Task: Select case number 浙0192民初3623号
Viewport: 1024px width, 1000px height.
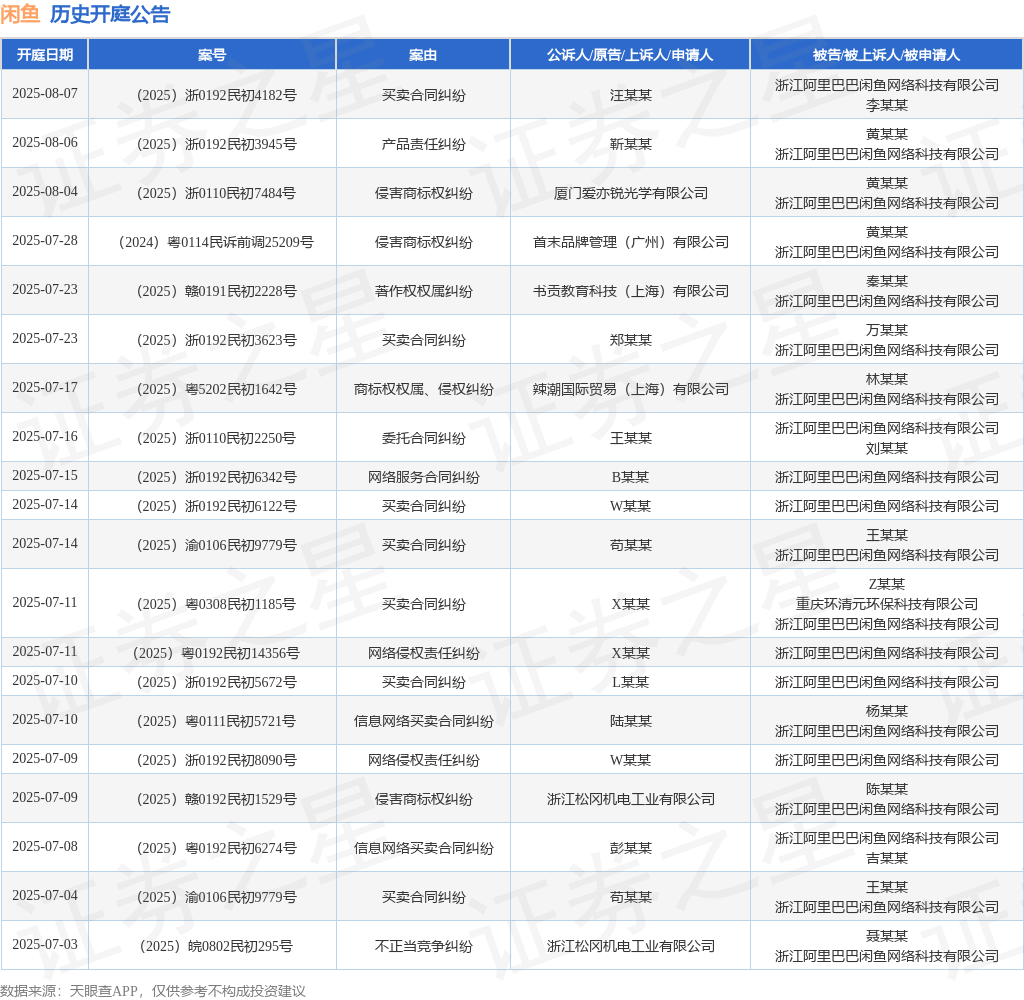Action: [217, 340]
